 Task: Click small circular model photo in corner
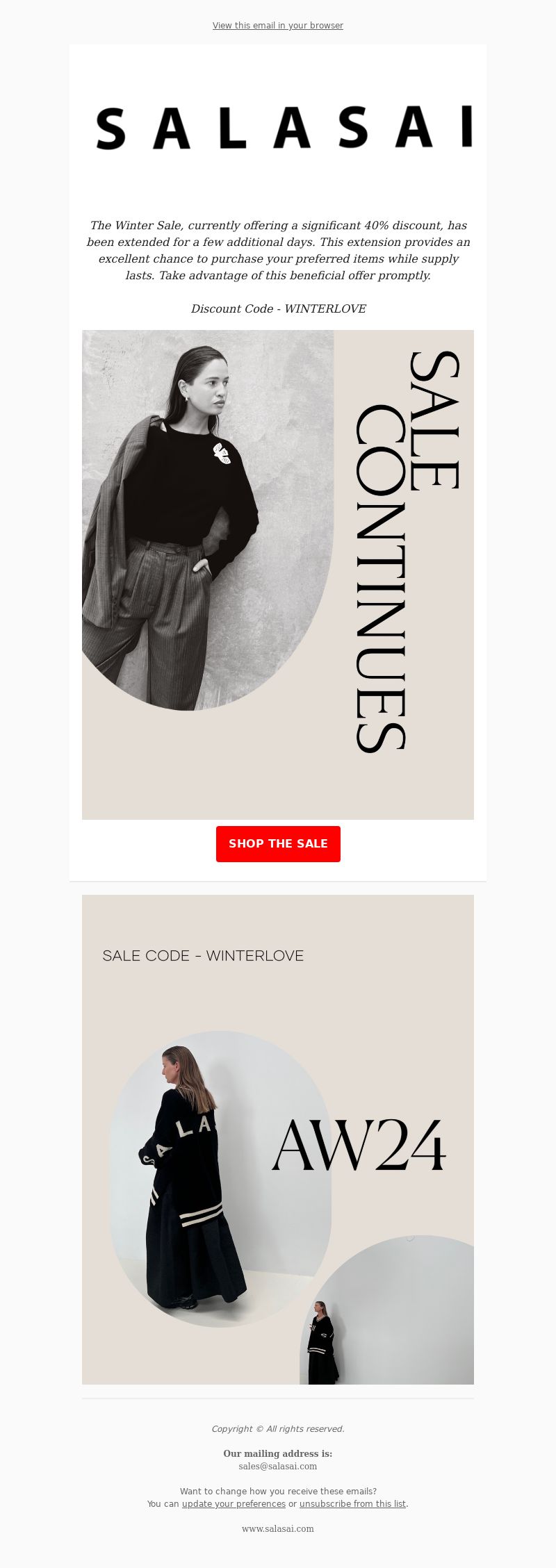[387, 1310]
